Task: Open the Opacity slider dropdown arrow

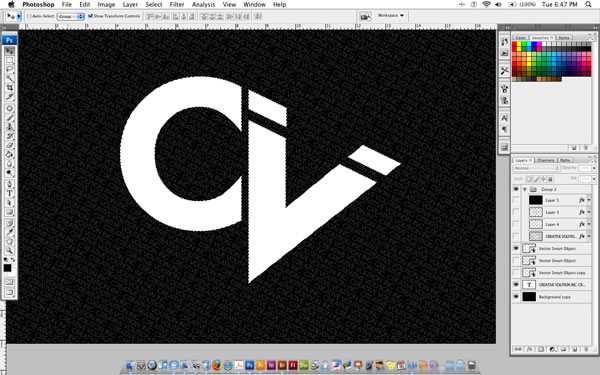Action: tap(594, 168)
